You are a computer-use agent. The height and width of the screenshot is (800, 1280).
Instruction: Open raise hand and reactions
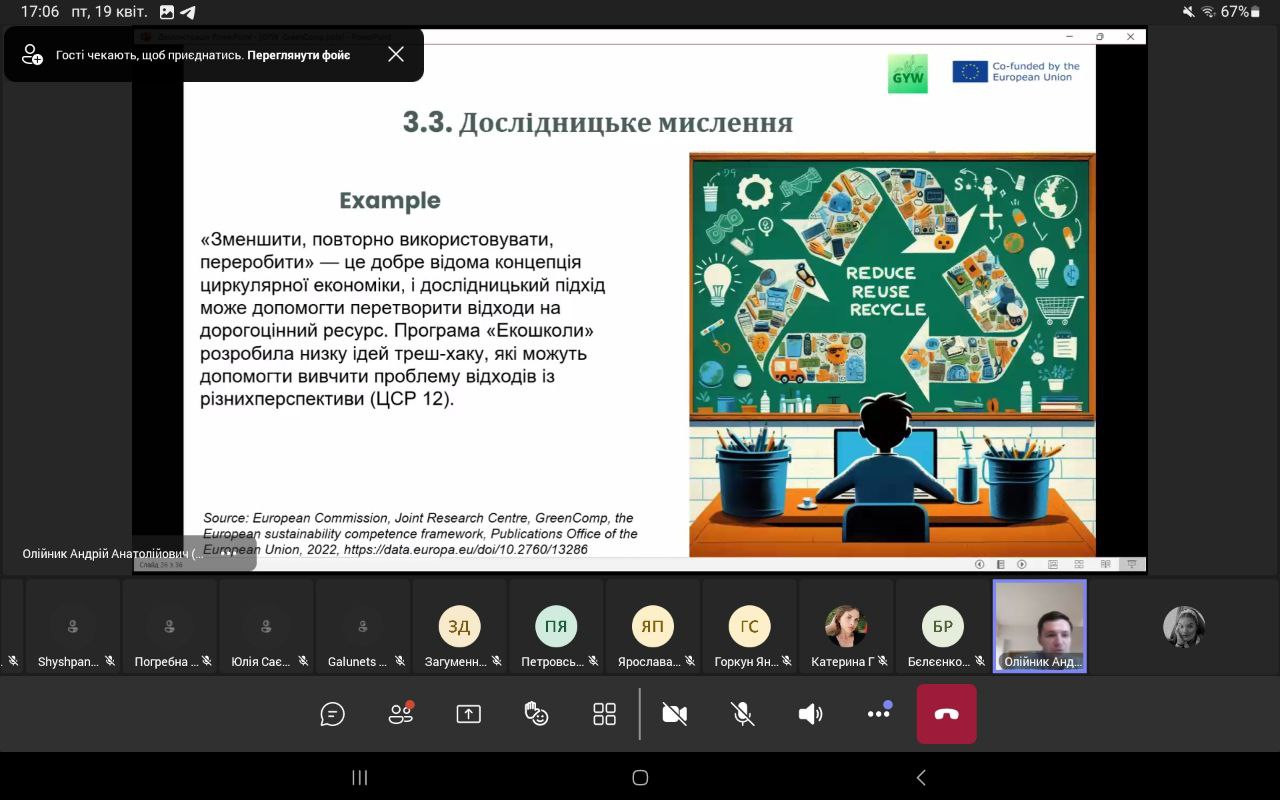(536, 714)
